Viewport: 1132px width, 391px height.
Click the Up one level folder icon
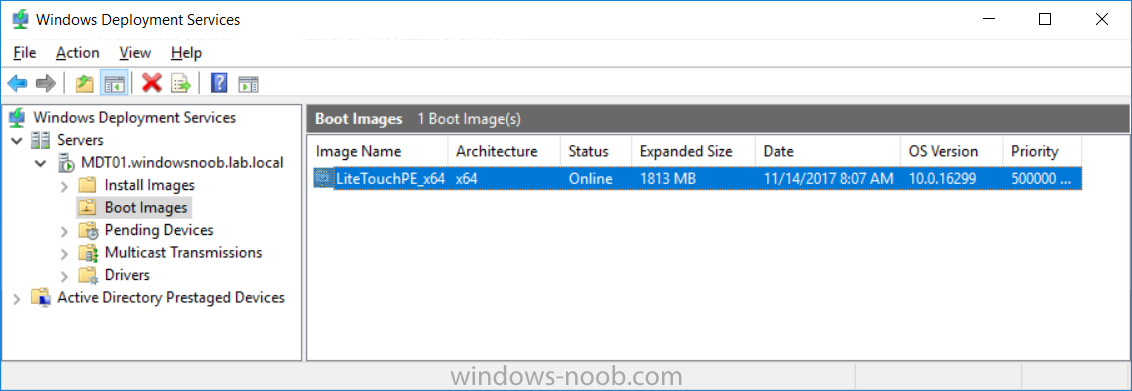click(85, 84)
